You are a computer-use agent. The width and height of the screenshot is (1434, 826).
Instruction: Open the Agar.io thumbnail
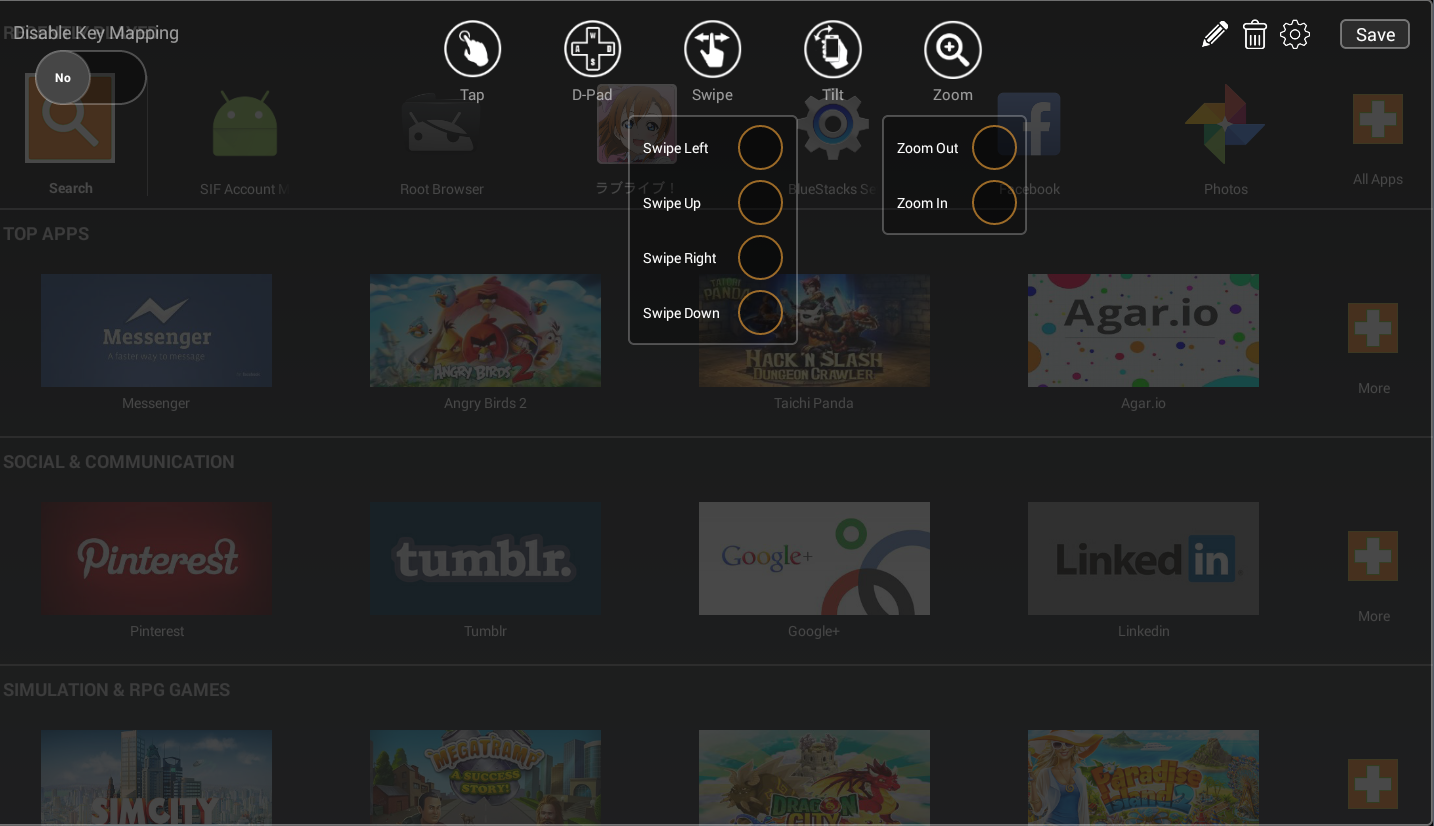pyautogui.click(x=1143, y=330)
